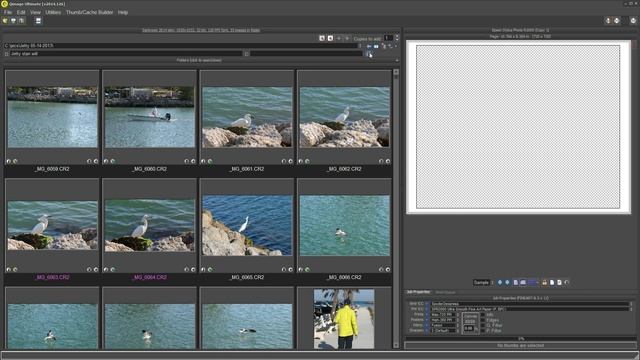Click the first icon in the main toolbar
640x360 pixels.
(x=5, y=20)
